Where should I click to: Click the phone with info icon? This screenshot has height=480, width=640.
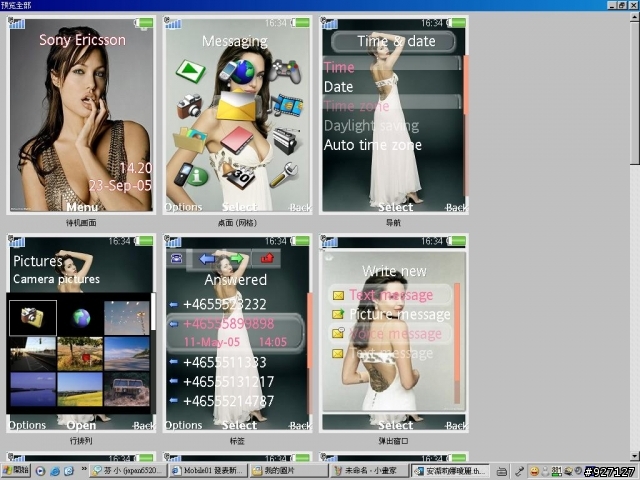191,175
